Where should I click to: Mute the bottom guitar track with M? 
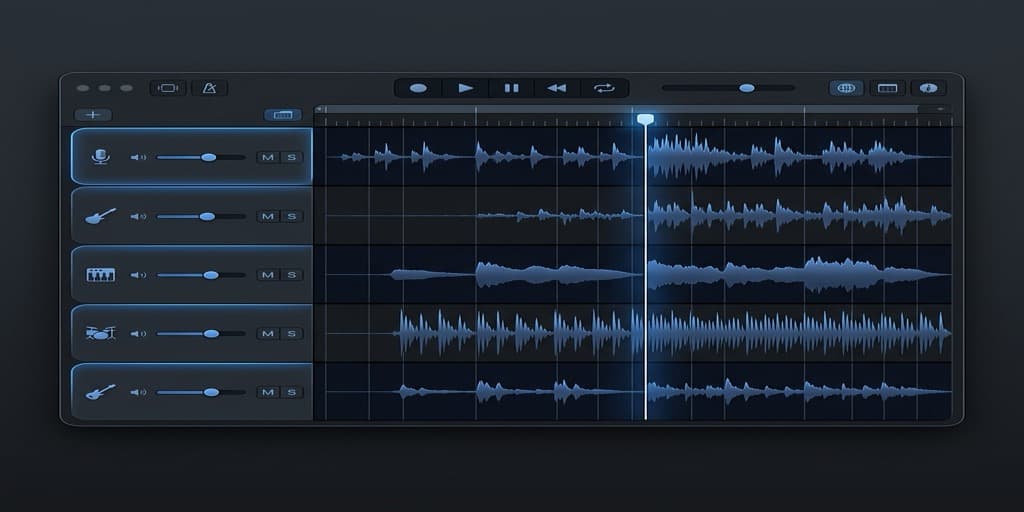click(268, 392)
